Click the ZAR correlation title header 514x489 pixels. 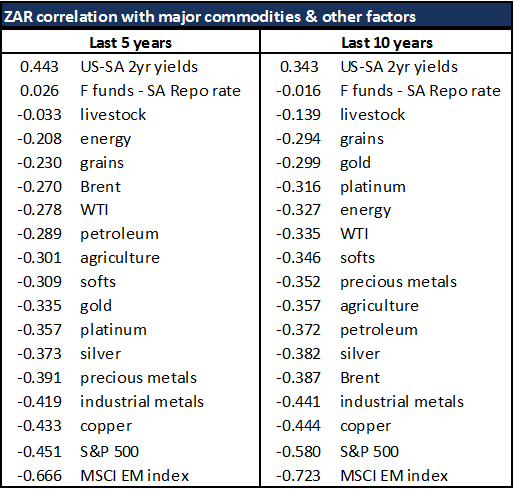pyautogui.click(x=210, y=17)
